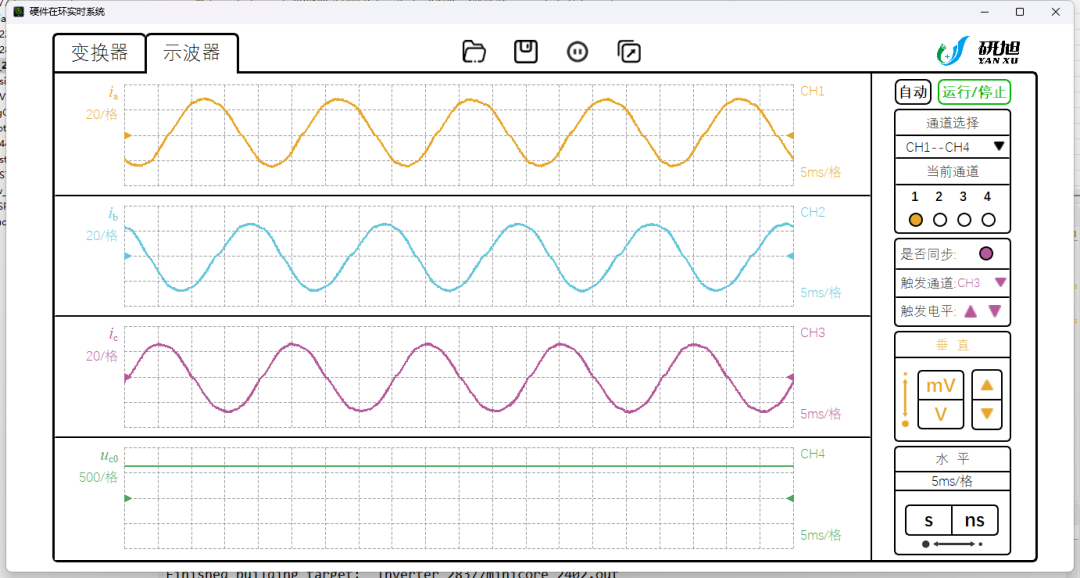The image size is (1080, 578).
Task: Select current channel 4 radio button
Action: tap(988, 220)
